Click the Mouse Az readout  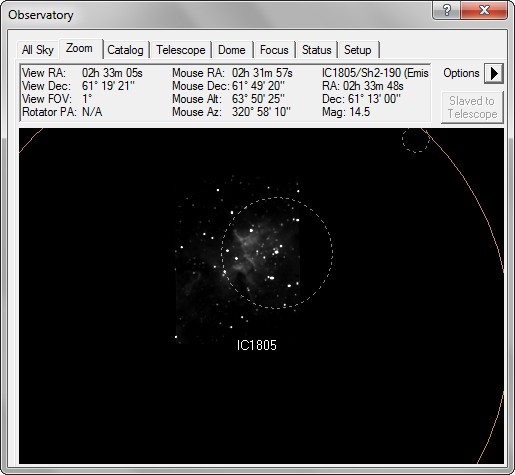pos(231,112)
